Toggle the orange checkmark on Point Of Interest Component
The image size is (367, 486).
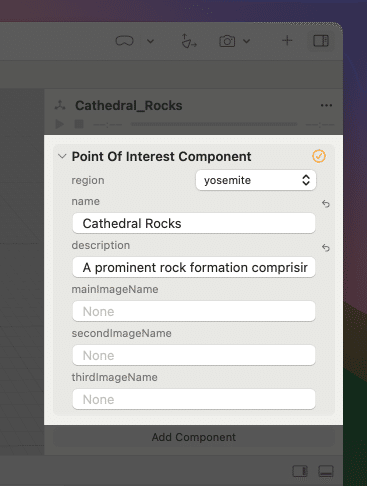pyautogui.click(x=319, y=156)
